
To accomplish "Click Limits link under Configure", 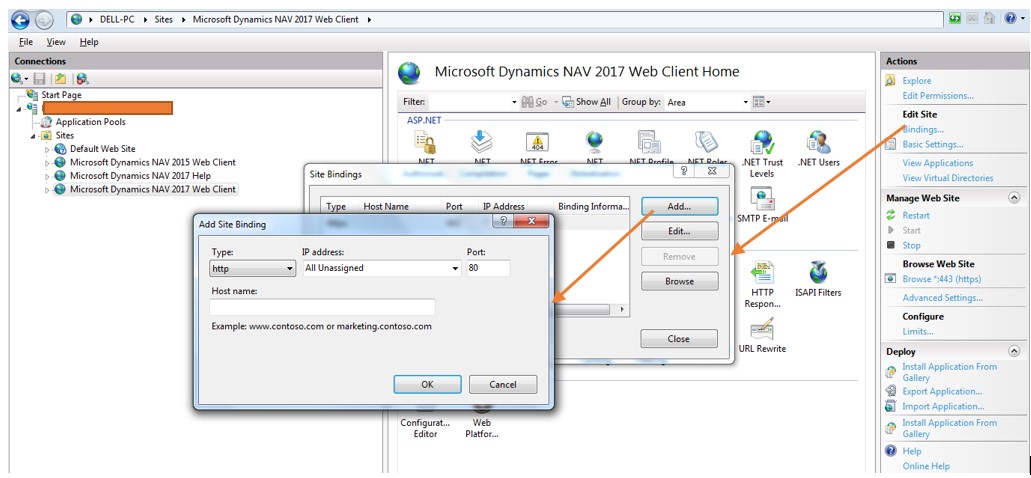I will coord(918,332).
